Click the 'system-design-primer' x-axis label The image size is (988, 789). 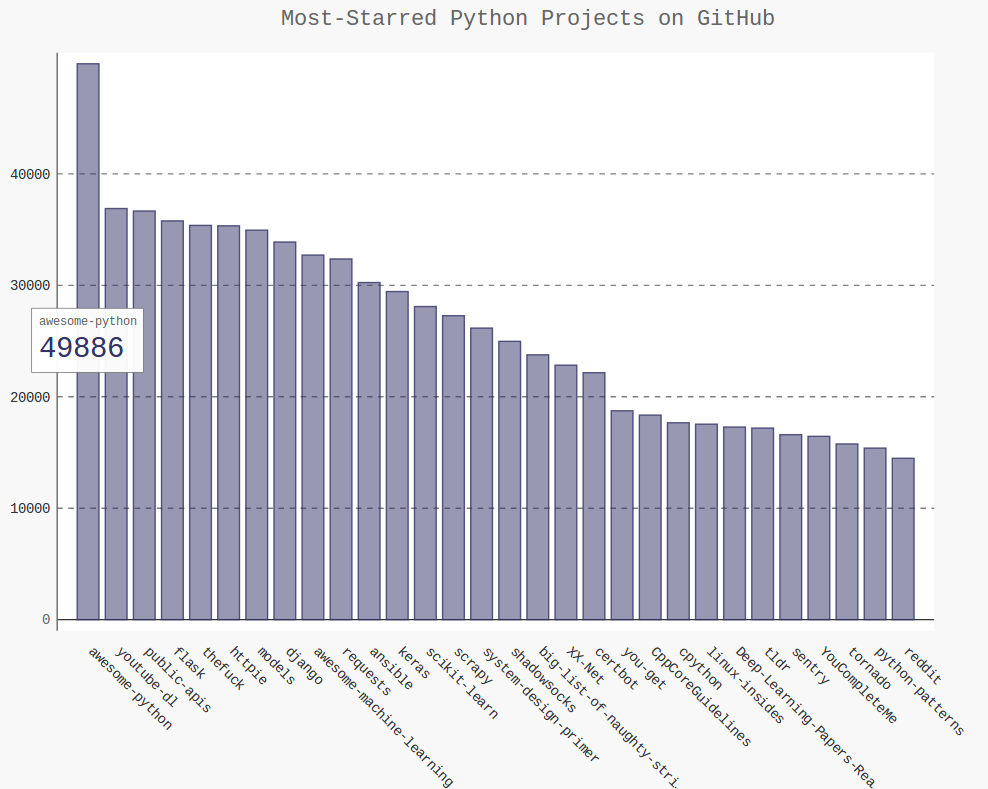541,705
